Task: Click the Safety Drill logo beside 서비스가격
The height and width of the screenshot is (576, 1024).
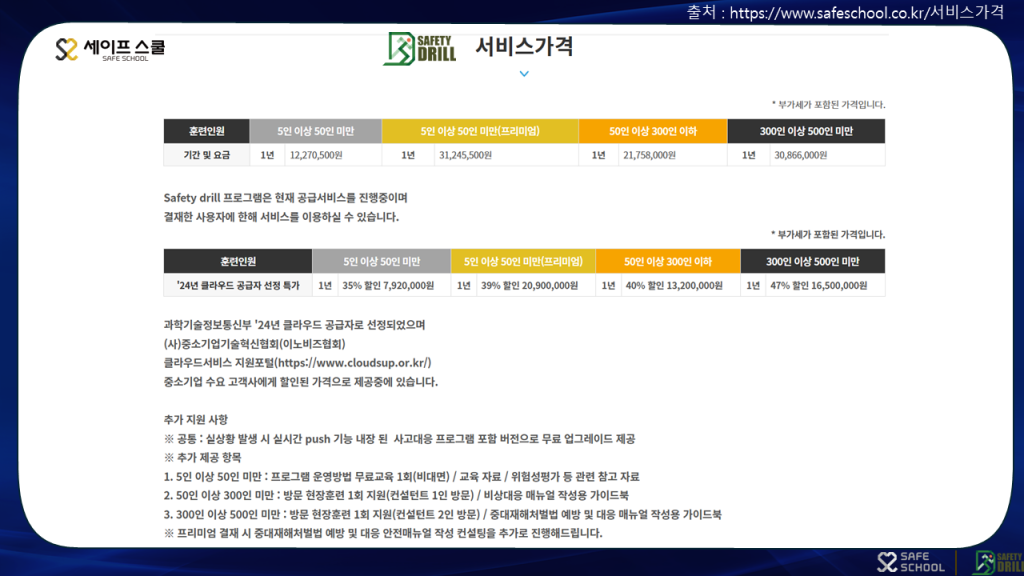Action: coord(419,48)
